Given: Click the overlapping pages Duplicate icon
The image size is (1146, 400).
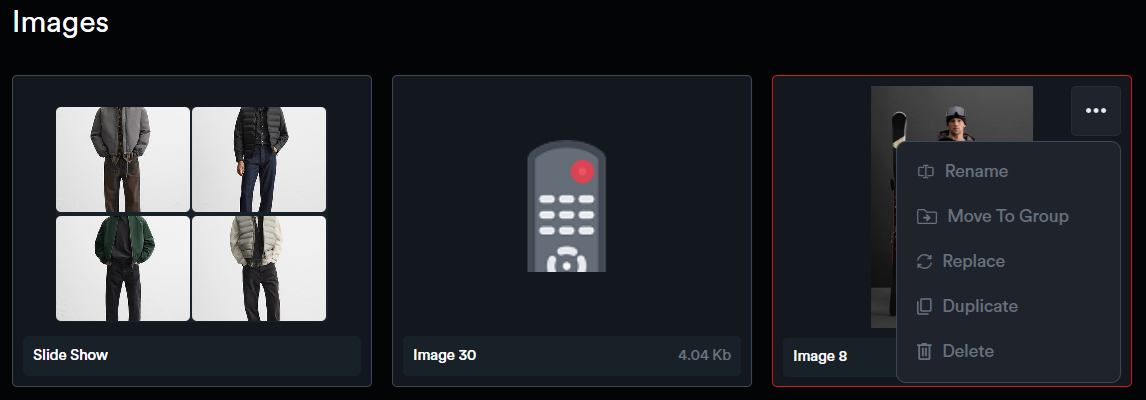Looking at the screenshot, I should pyautogui.click(x=925, y=306).
